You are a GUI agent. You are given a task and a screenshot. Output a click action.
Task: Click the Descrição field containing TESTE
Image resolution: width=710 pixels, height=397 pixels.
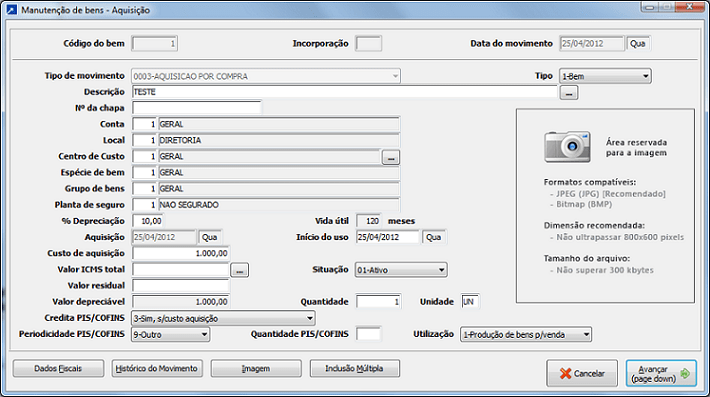coord(344,92)
